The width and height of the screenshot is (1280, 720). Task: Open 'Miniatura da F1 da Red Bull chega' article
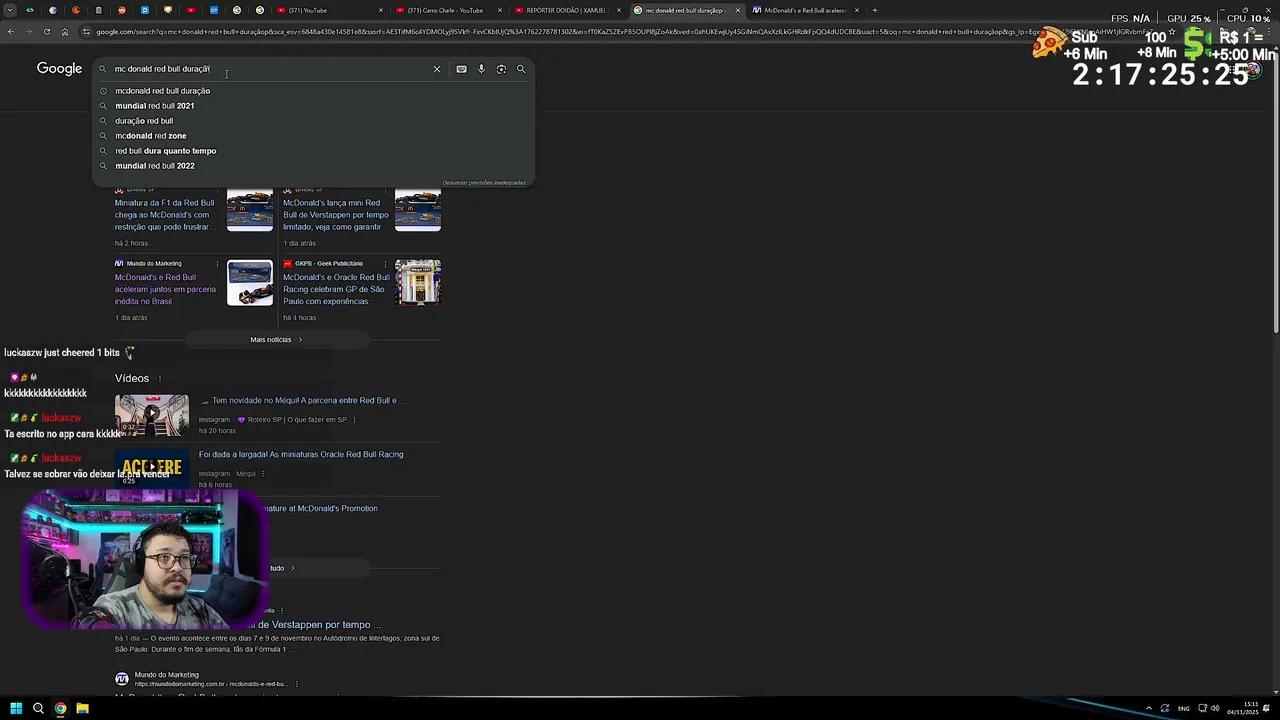165,215
